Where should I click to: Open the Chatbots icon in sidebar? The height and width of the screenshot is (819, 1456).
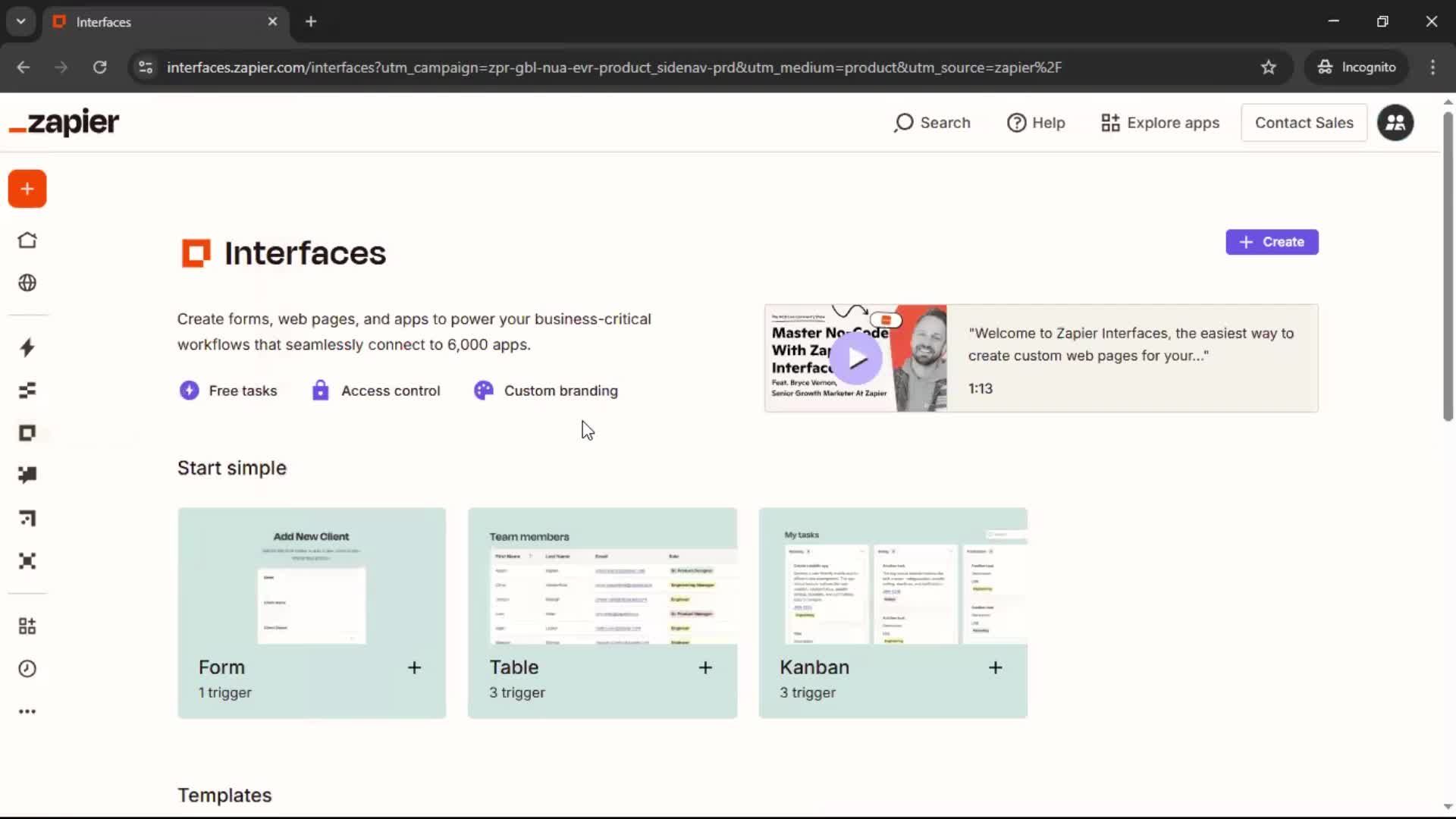click(27, 475)
